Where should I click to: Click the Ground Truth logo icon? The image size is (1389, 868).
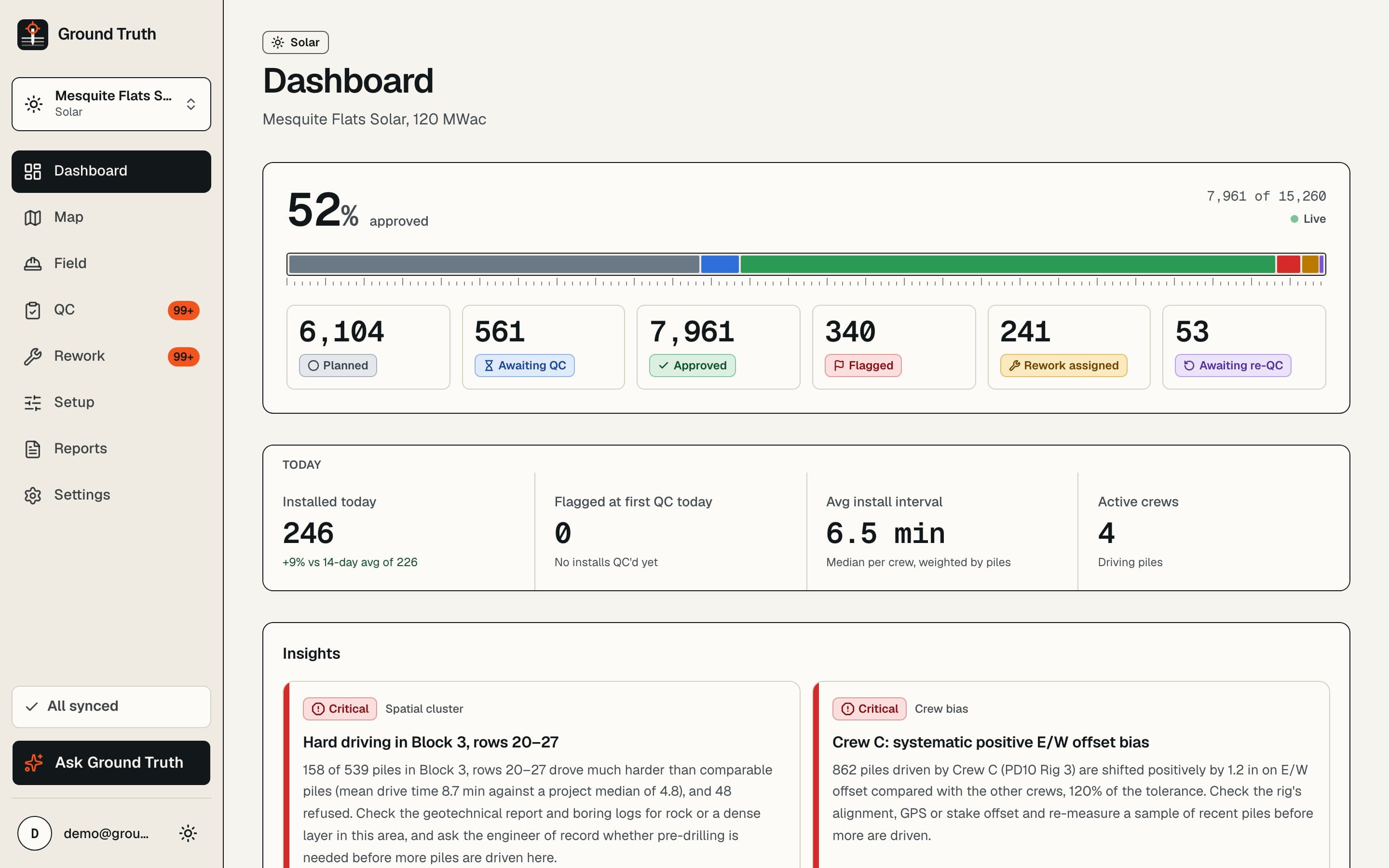(x=33, y=34)
